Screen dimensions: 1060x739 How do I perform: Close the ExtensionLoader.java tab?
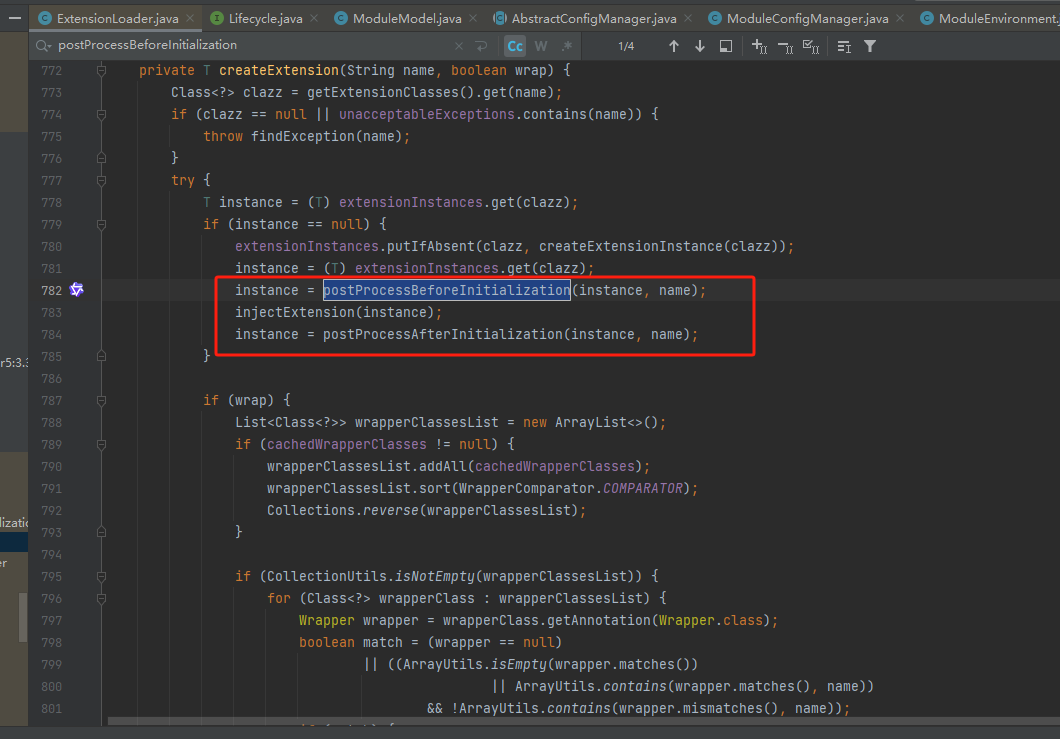coord(190,18)
